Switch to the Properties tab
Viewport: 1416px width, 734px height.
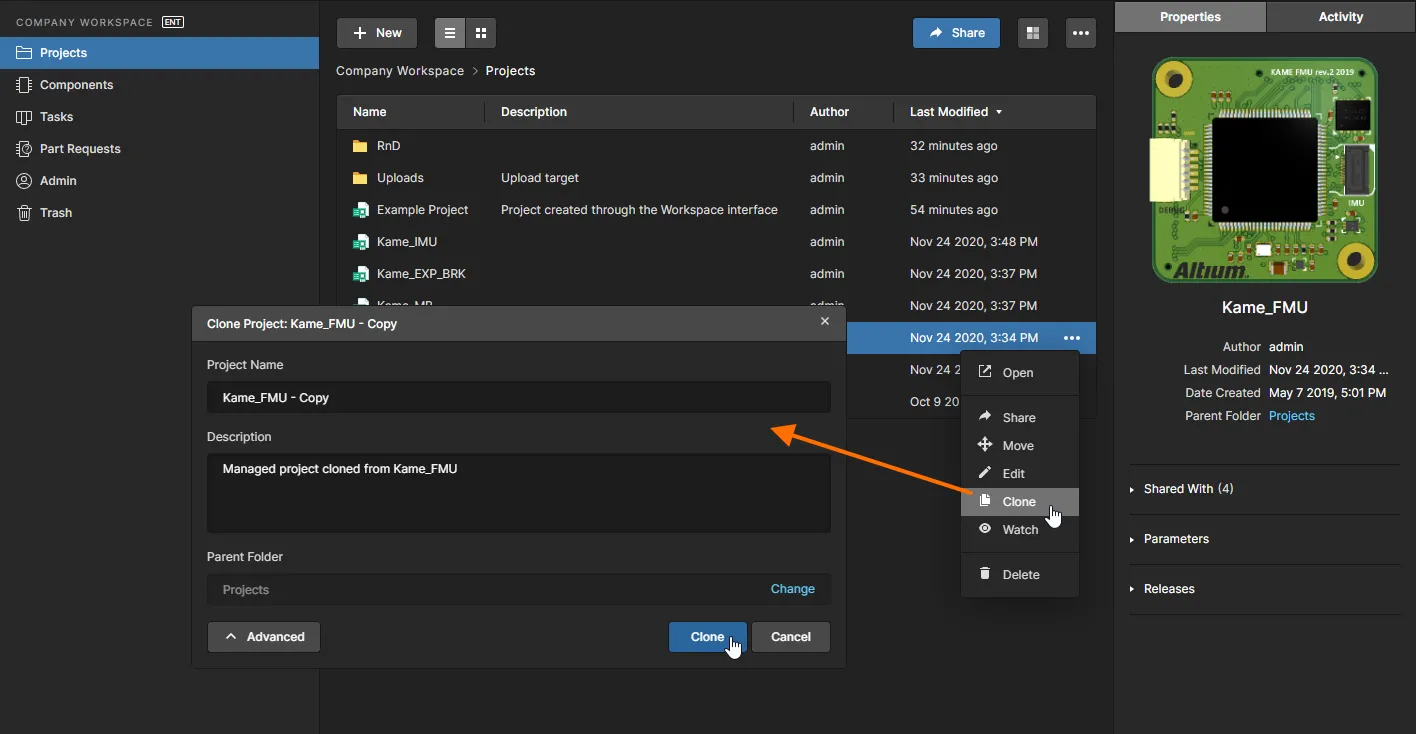[x=1190, y=17]
